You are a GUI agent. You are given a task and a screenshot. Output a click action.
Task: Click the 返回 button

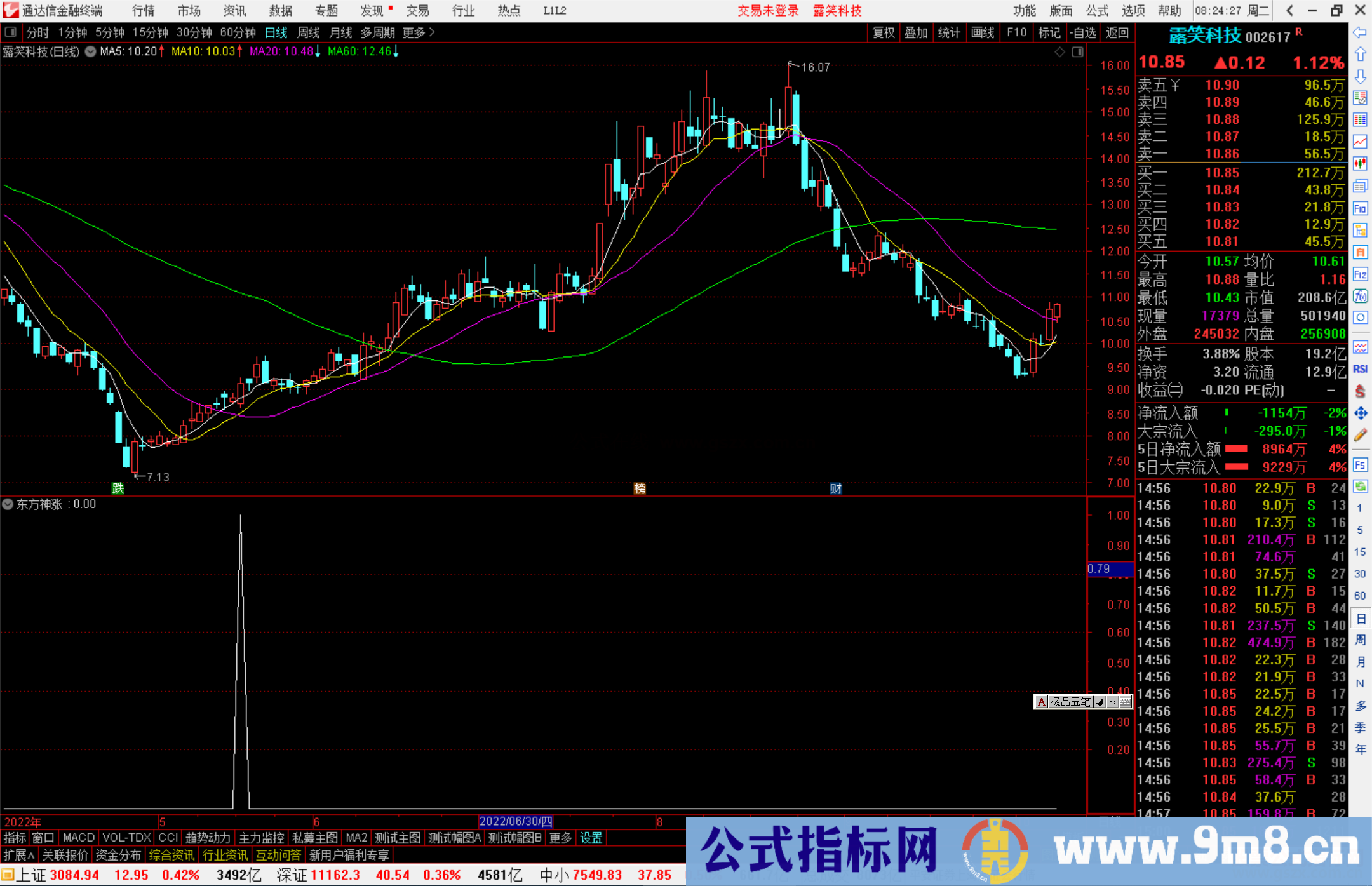[x=1117, y=32]
